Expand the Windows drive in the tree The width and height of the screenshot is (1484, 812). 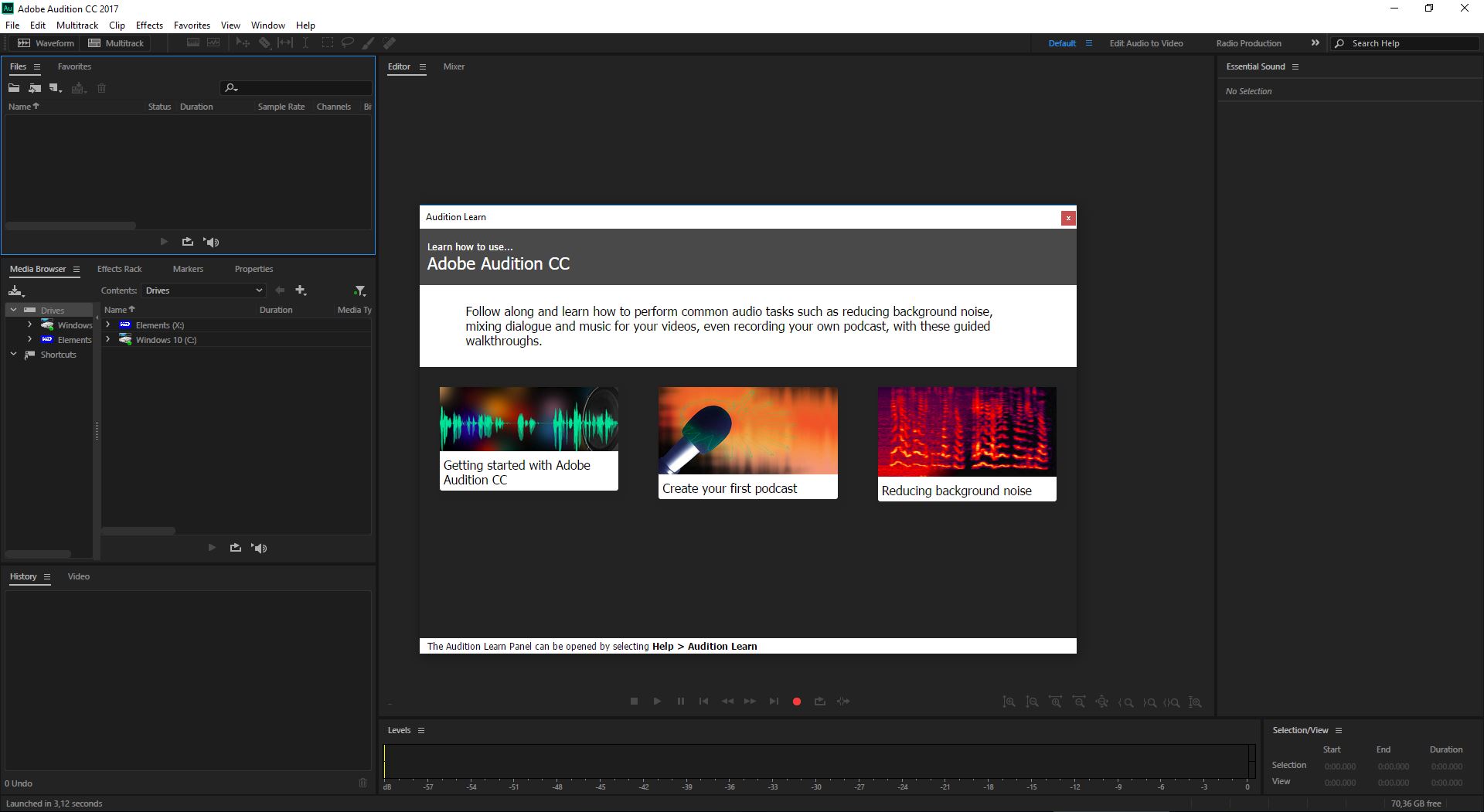[x=29, y=324]
